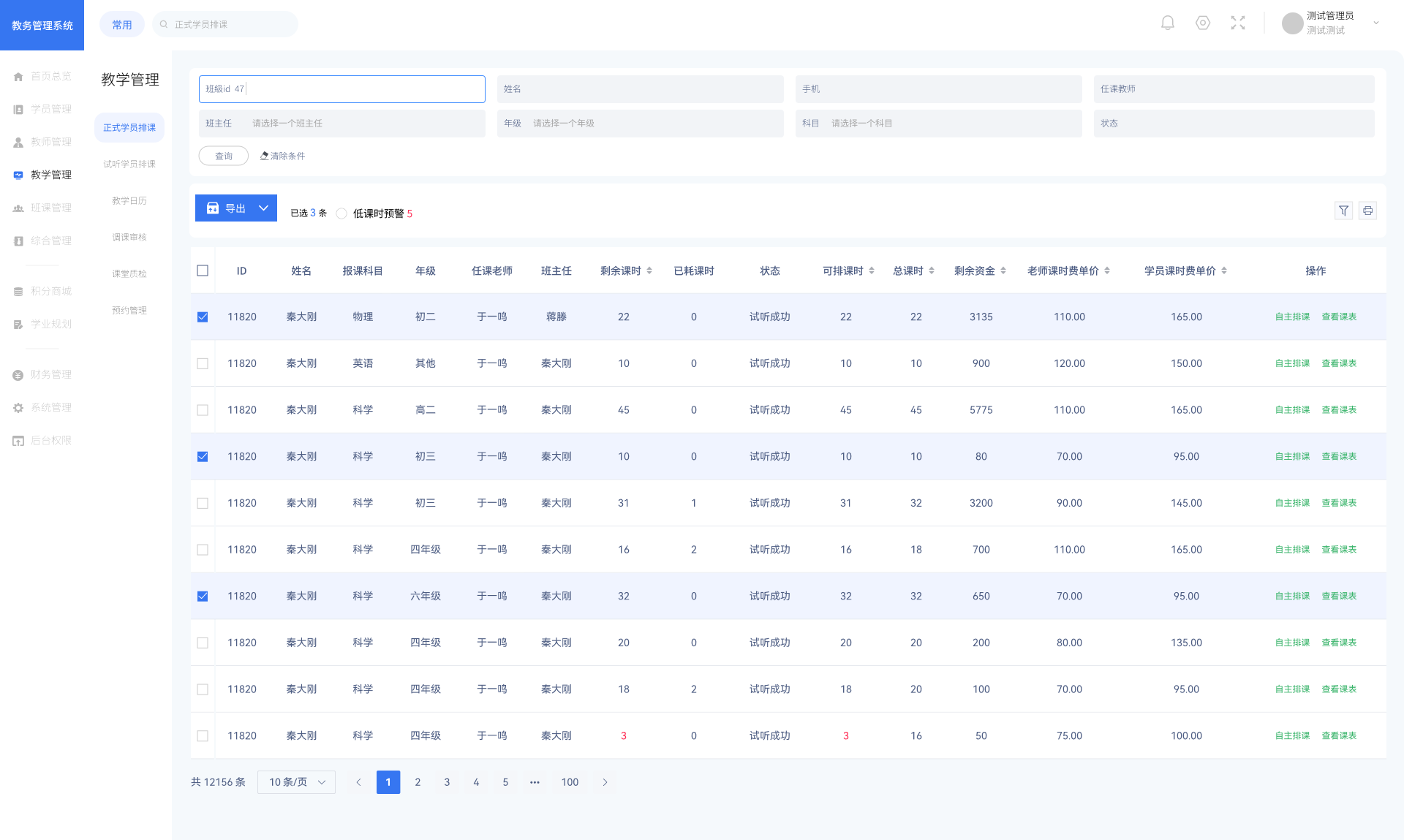Viewport: 1404px width, 840px height.
Task: Check the 英语 其他 row checkbox
Action: [x=203, y=363]
